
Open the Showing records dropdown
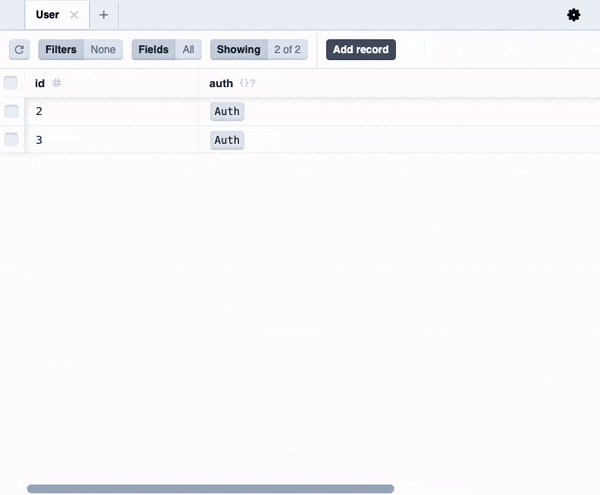pos(258,49)
